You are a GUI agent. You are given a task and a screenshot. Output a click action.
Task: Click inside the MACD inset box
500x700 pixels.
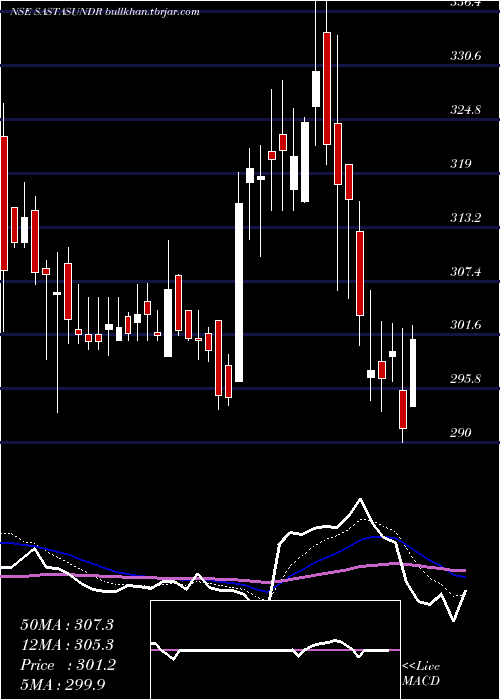275,650
